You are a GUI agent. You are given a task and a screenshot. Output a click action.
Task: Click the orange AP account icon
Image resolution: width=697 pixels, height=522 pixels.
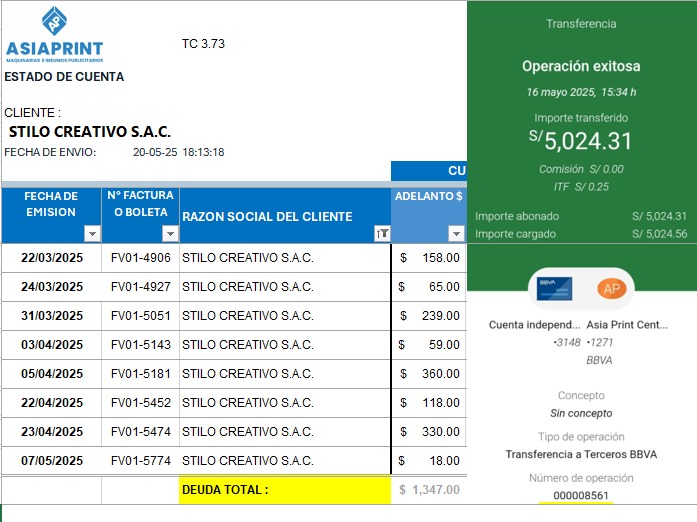tap(609, 288)
